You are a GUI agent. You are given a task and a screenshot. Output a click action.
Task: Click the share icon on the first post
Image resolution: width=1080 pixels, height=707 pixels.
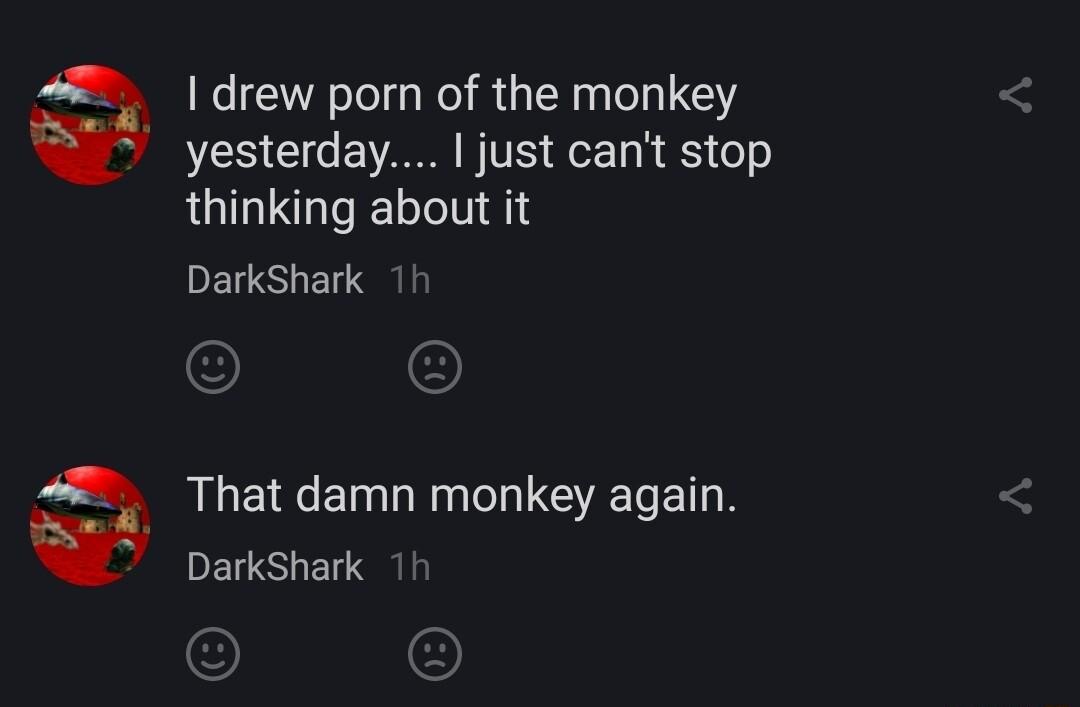point(1016,95)
